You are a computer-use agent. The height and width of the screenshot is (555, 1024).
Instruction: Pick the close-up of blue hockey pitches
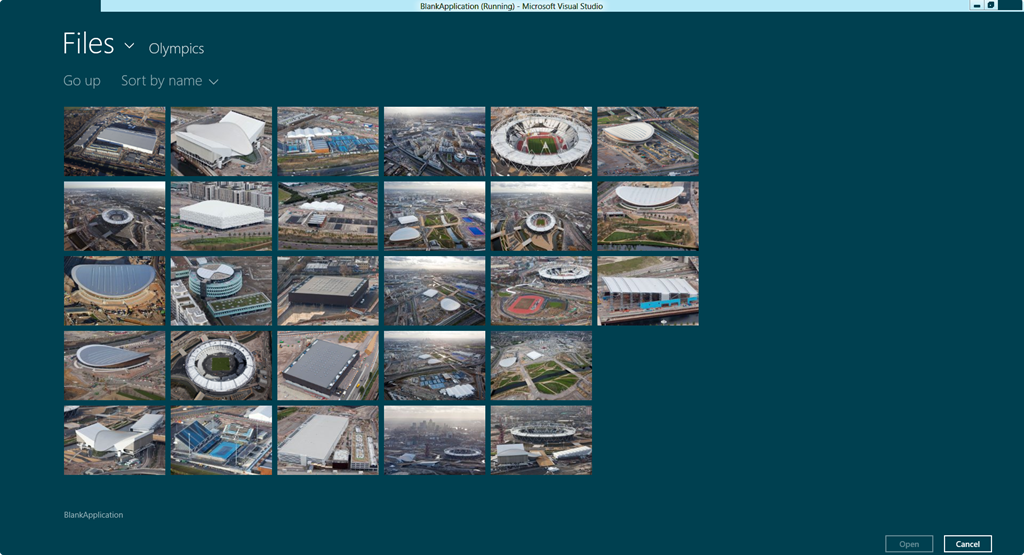[221, 440]
